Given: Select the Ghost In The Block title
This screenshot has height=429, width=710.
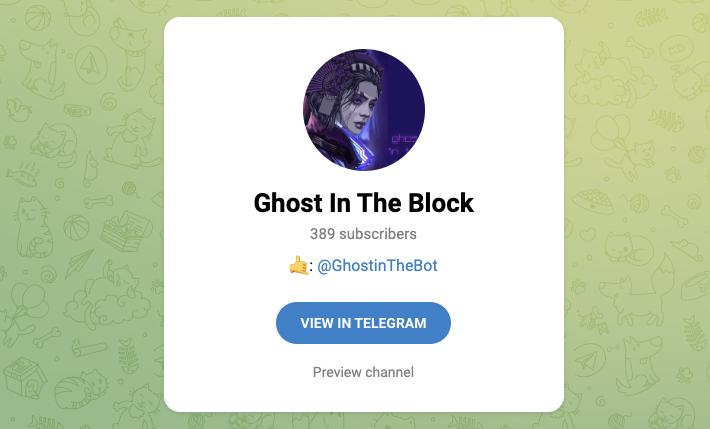Looking at the screenshot, I should point(364,203).
